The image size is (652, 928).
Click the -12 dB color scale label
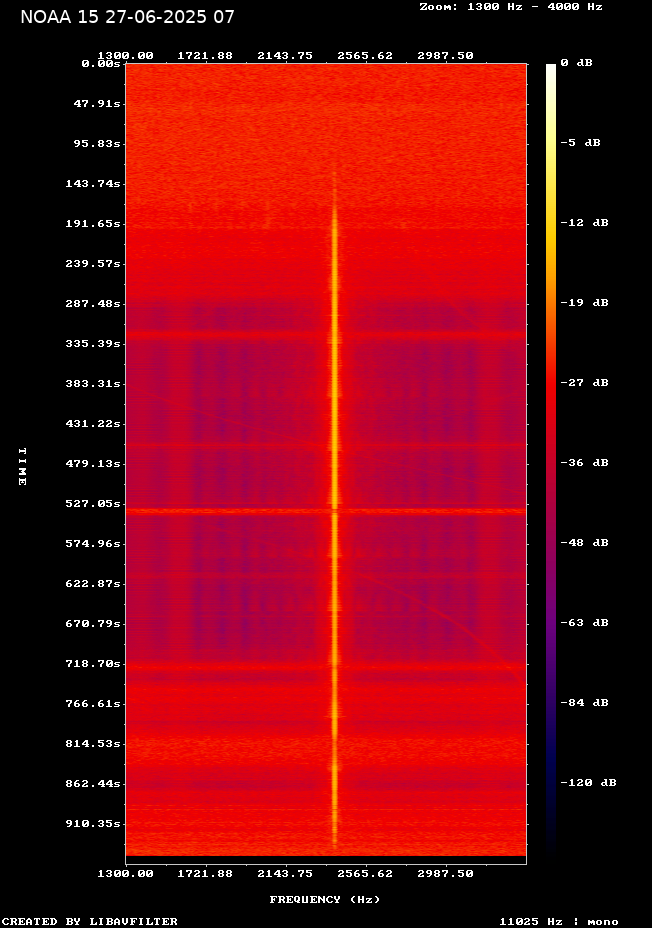[585, 223]
